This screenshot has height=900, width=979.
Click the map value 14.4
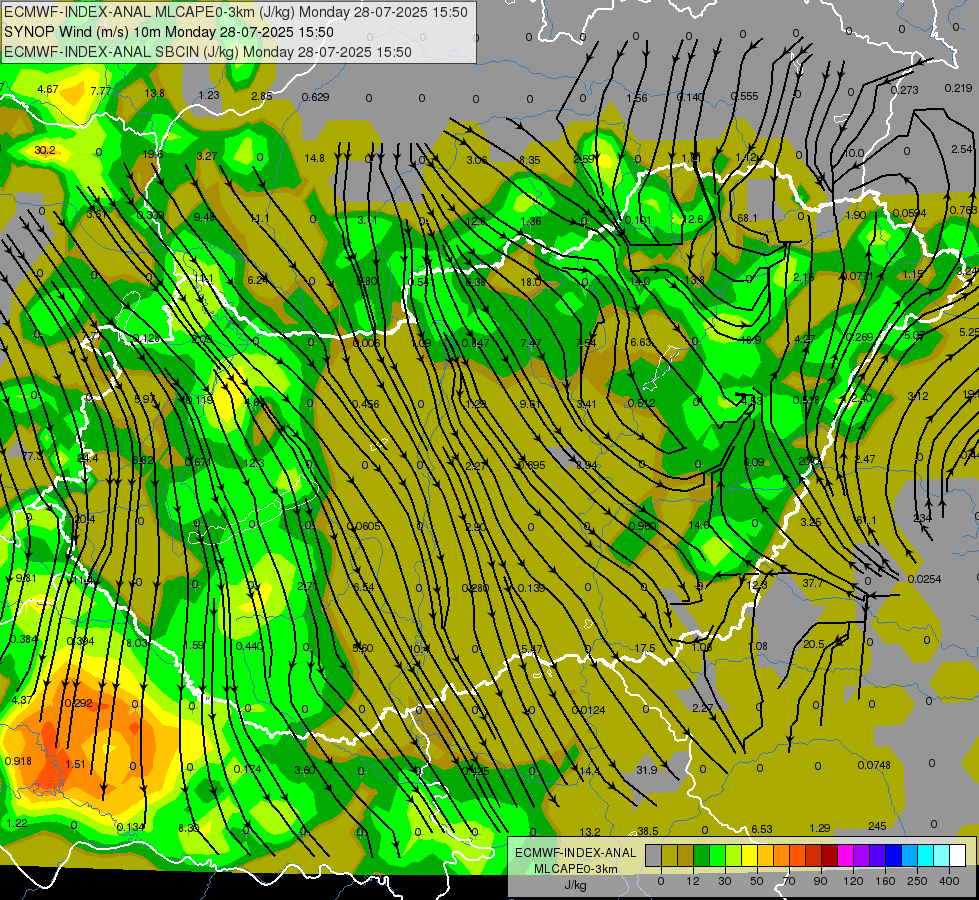pos(589,771)
